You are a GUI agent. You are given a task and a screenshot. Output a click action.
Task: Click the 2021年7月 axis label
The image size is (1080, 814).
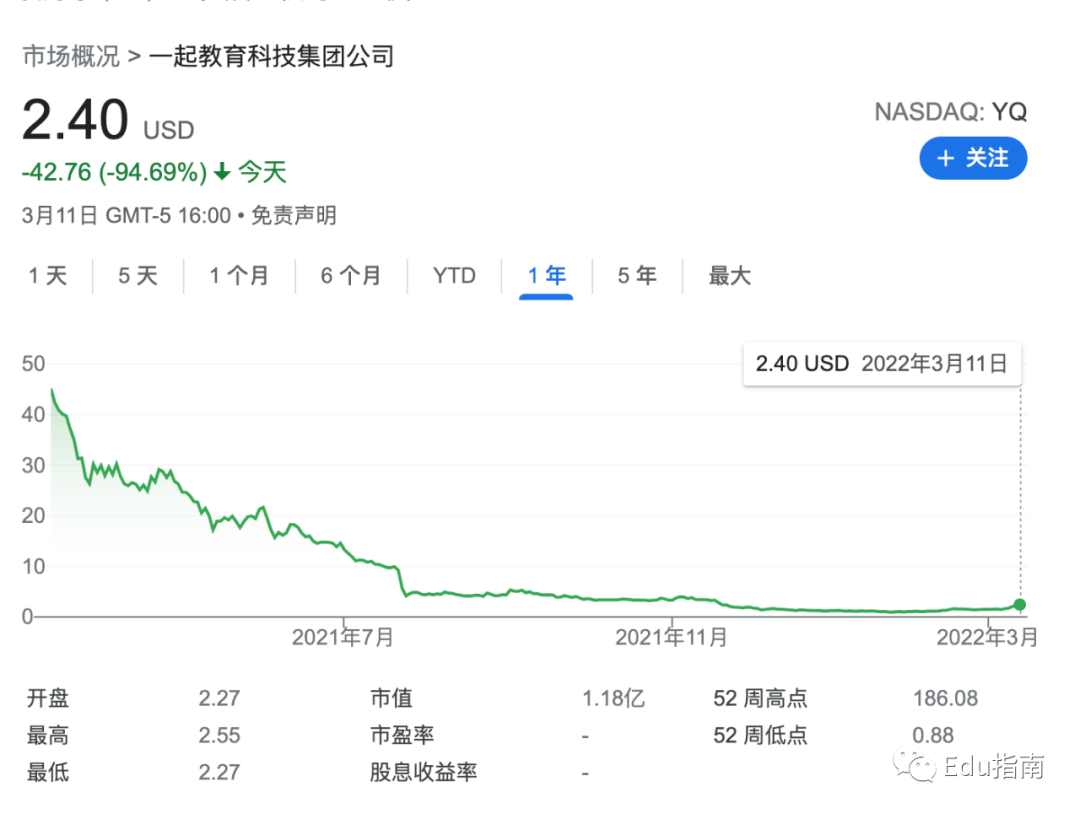click(x=342, y=637)
